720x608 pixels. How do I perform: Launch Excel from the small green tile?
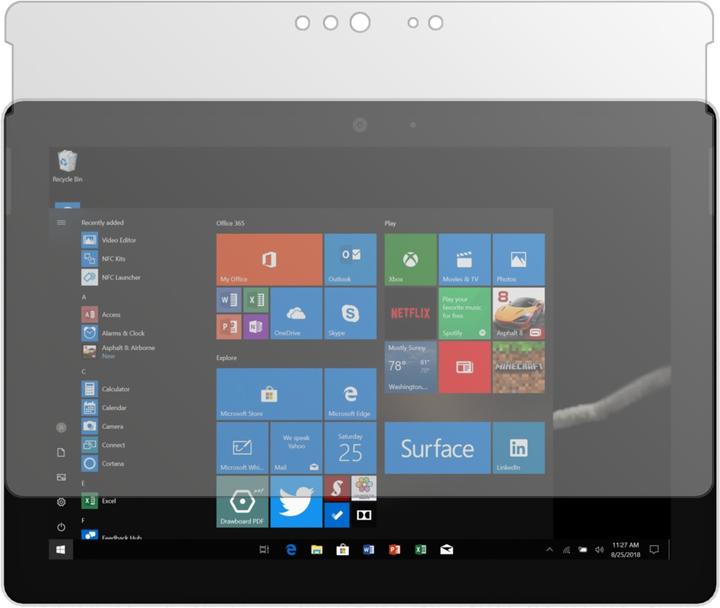coord(256,300)
